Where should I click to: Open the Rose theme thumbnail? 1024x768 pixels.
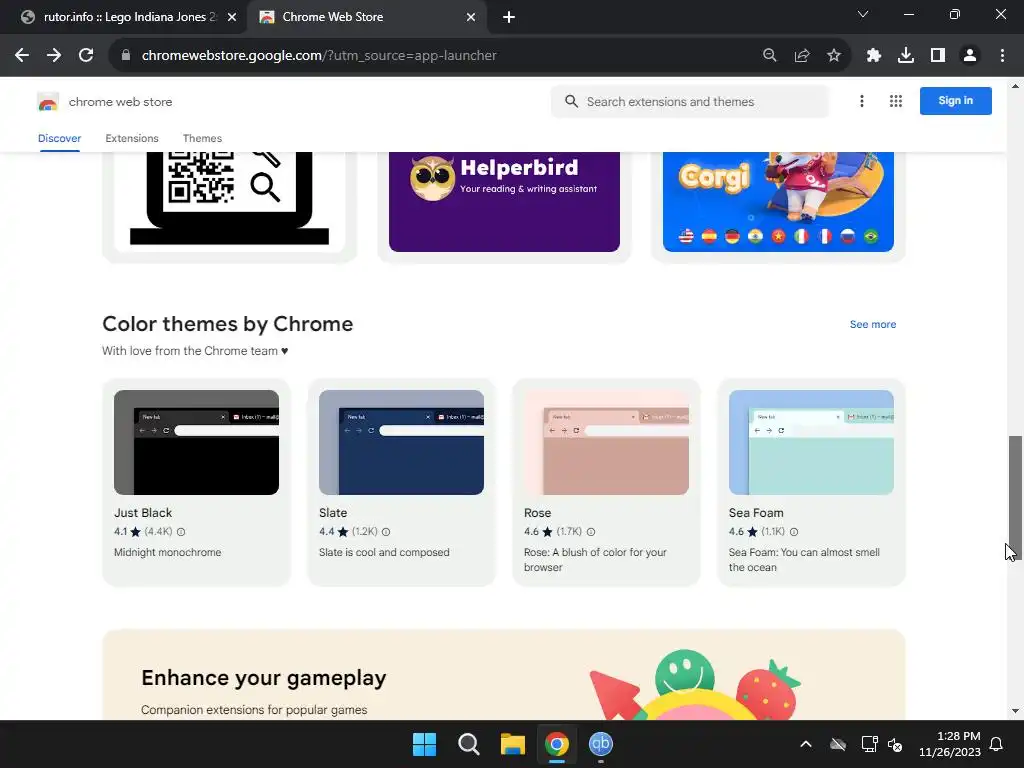[x=607, y=442]
